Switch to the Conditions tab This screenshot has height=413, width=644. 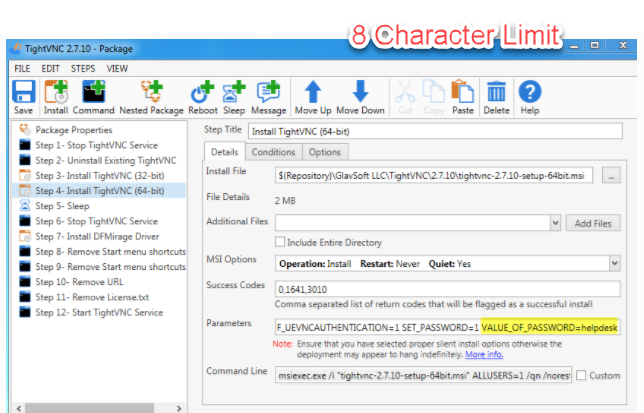point(274,152)
